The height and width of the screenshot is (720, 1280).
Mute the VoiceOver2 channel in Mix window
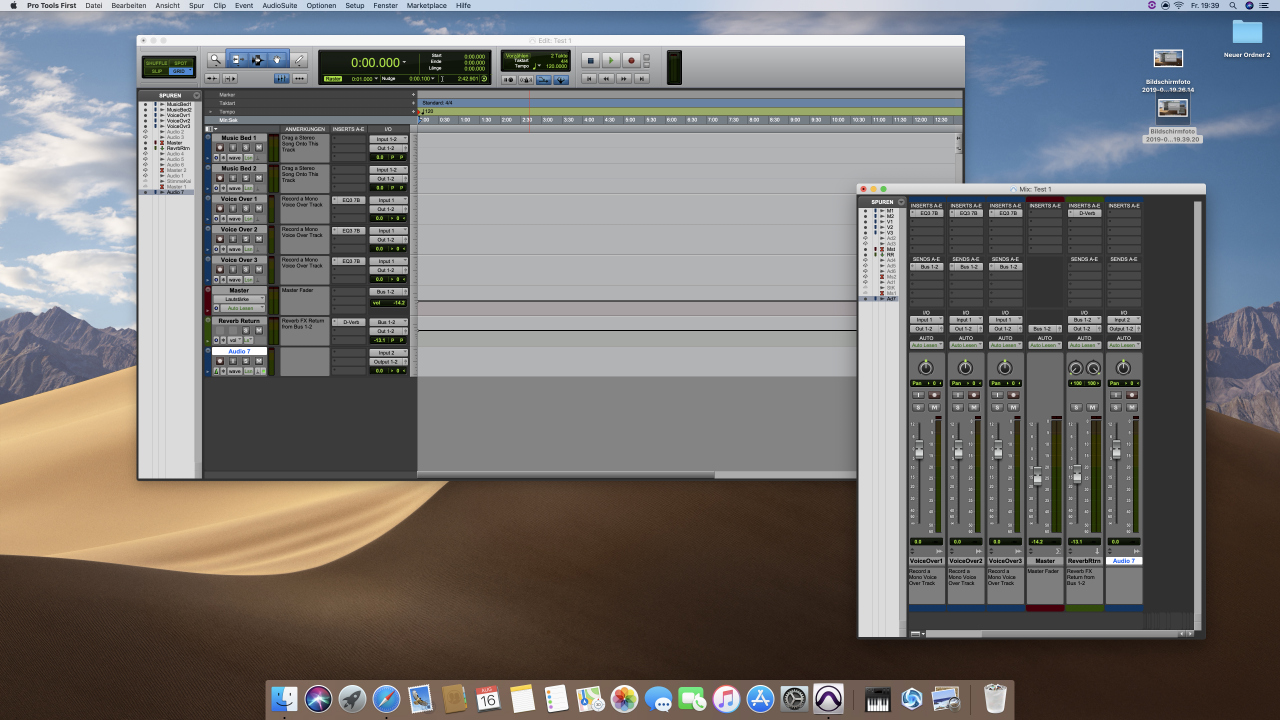coord(974,407)
